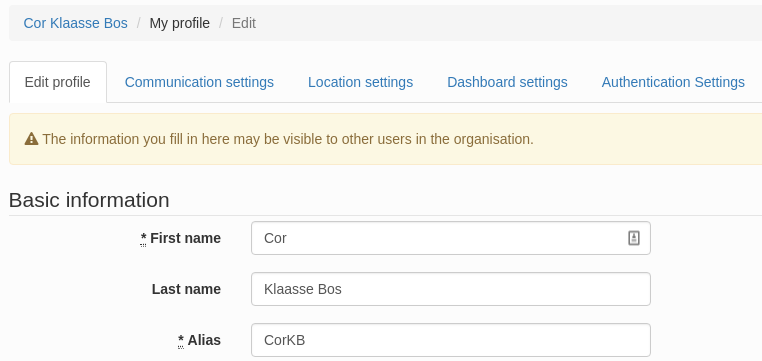Open the Location settings tab
Image resolution: width=762 pixels, height=361 pixels.
(361, 82)
